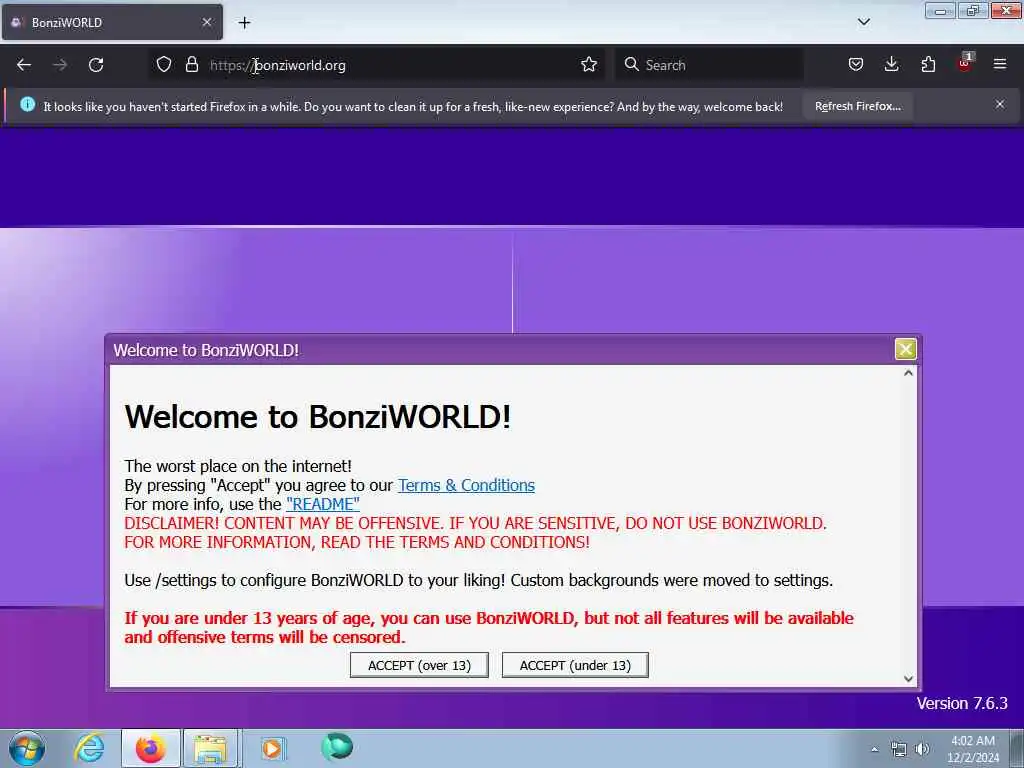
Task: Click the dialog scrollbar down arrow
Action: click(x=908, y=679)
